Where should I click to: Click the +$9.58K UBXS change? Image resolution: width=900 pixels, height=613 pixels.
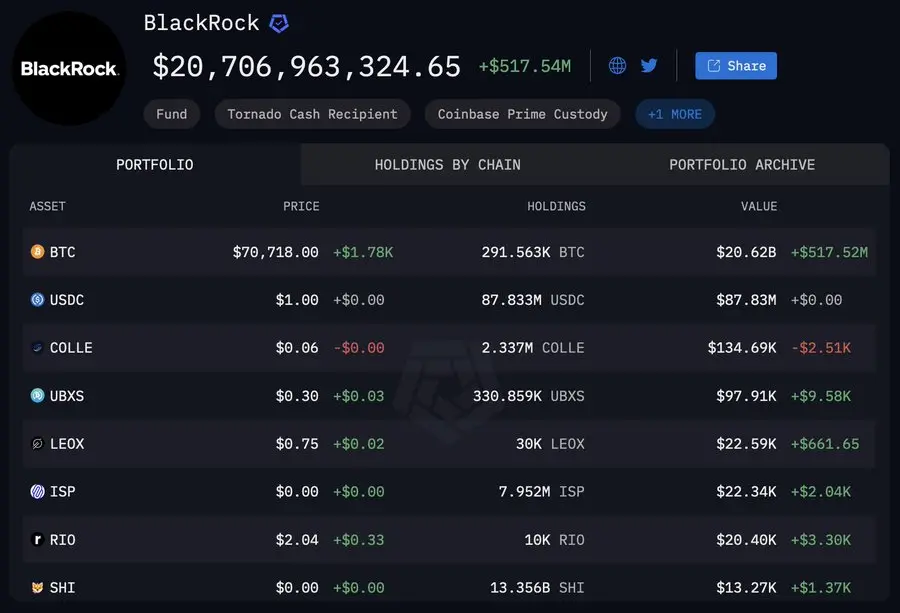click(x=821, y=395)
